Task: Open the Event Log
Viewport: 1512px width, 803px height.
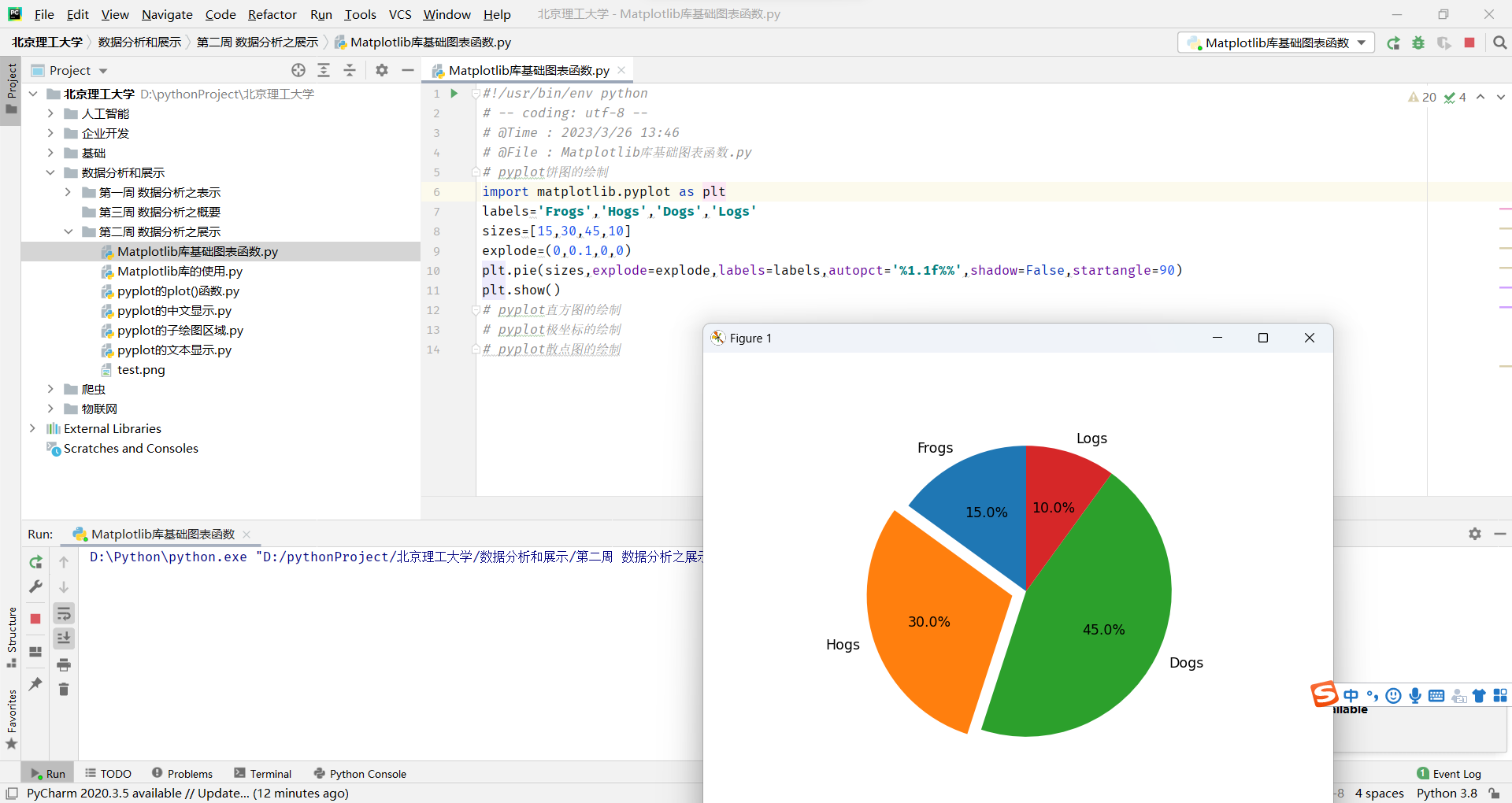Action: click(1449, 774)
